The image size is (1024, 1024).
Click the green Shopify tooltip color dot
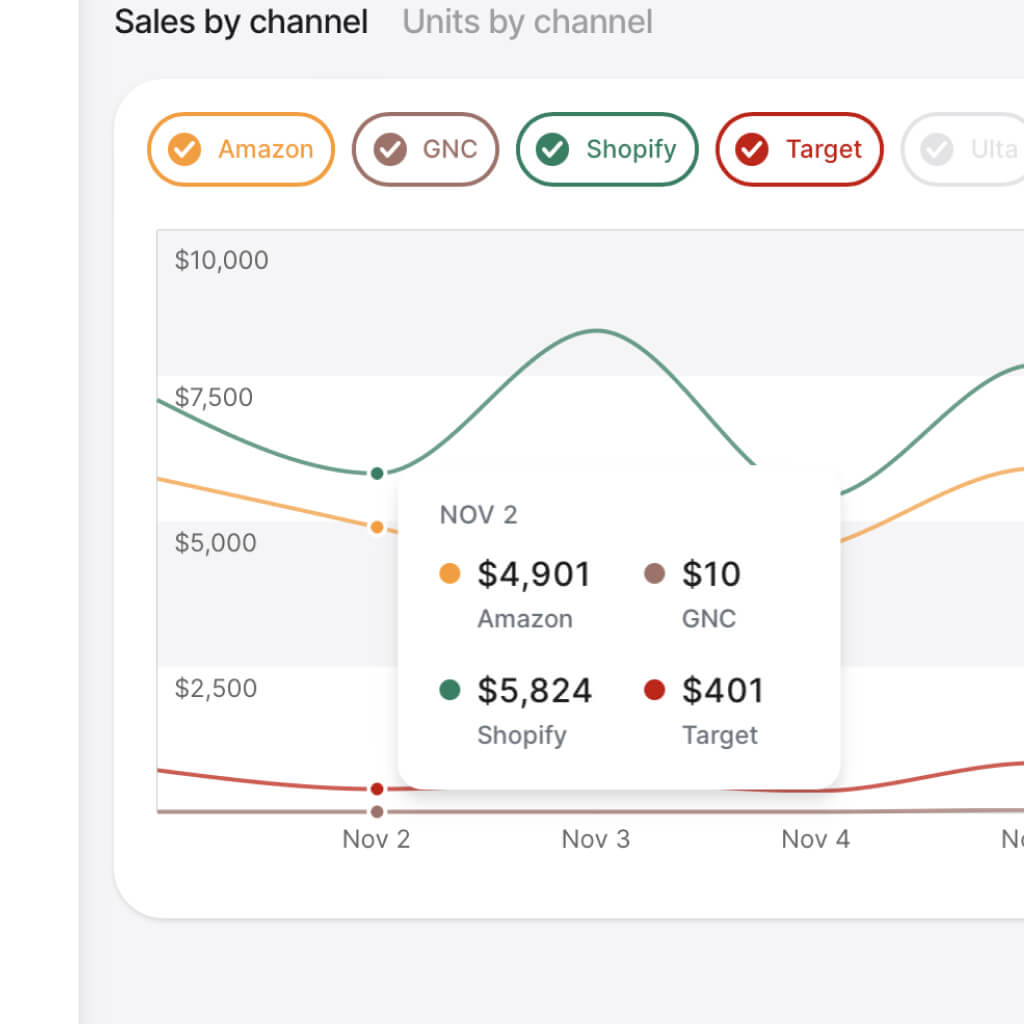(x=450, y=690)
